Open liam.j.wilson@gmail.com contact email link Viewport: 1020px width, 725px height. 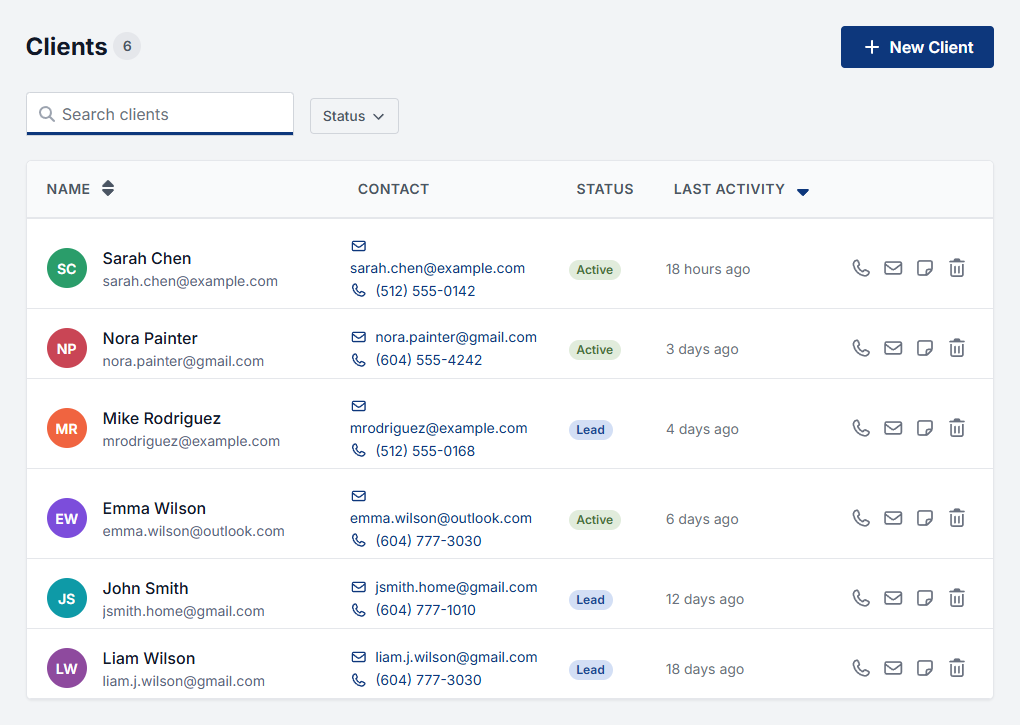coord(456,657)
